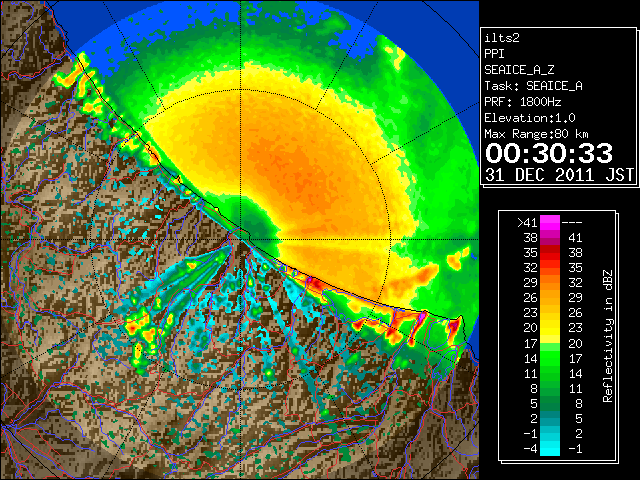Click the 'Max Range:80 km' text
640x480 pixels.
click(536, 134)
